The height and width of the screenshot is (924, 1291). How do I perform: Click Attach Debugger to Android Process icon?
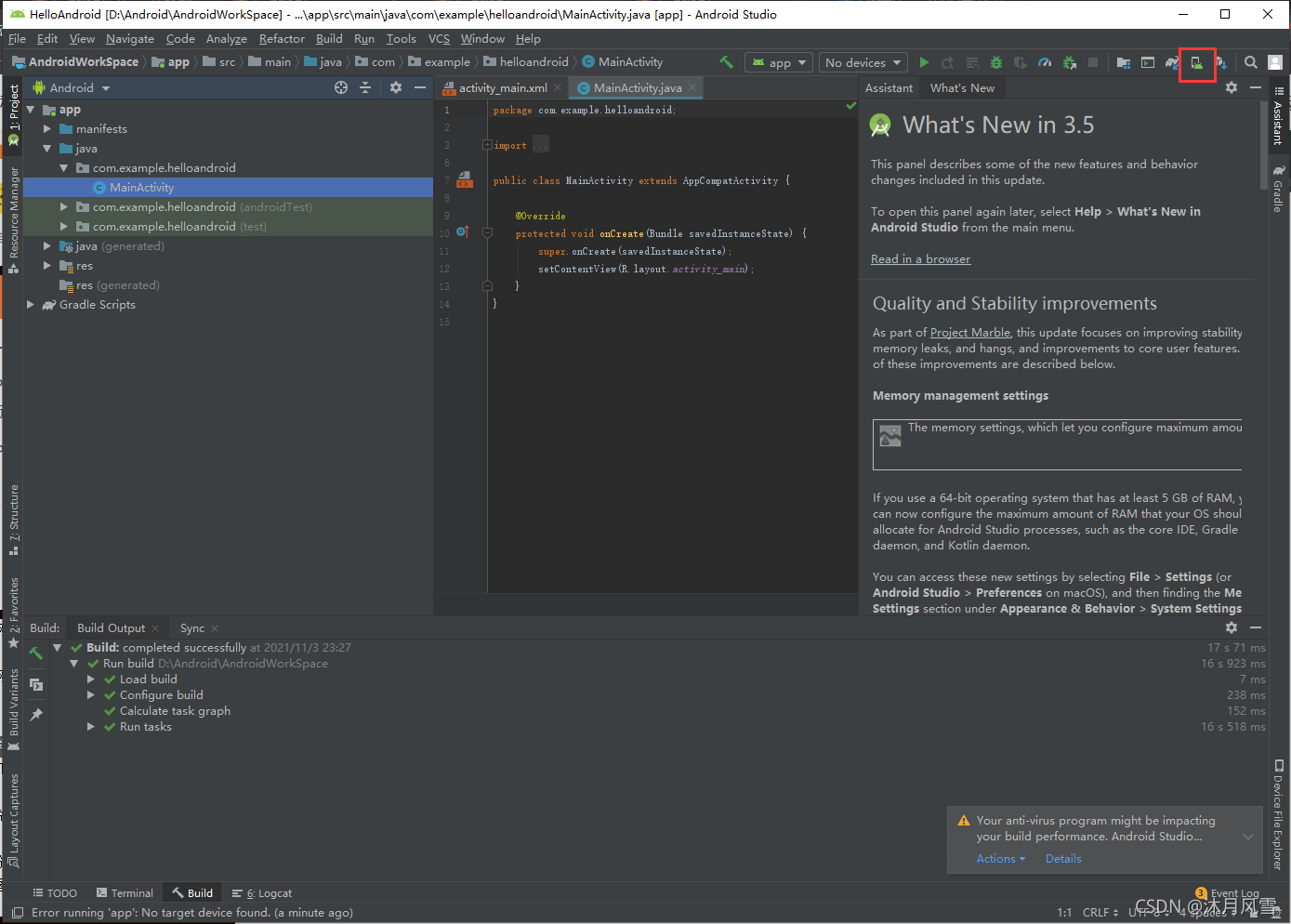(1069, 62)
